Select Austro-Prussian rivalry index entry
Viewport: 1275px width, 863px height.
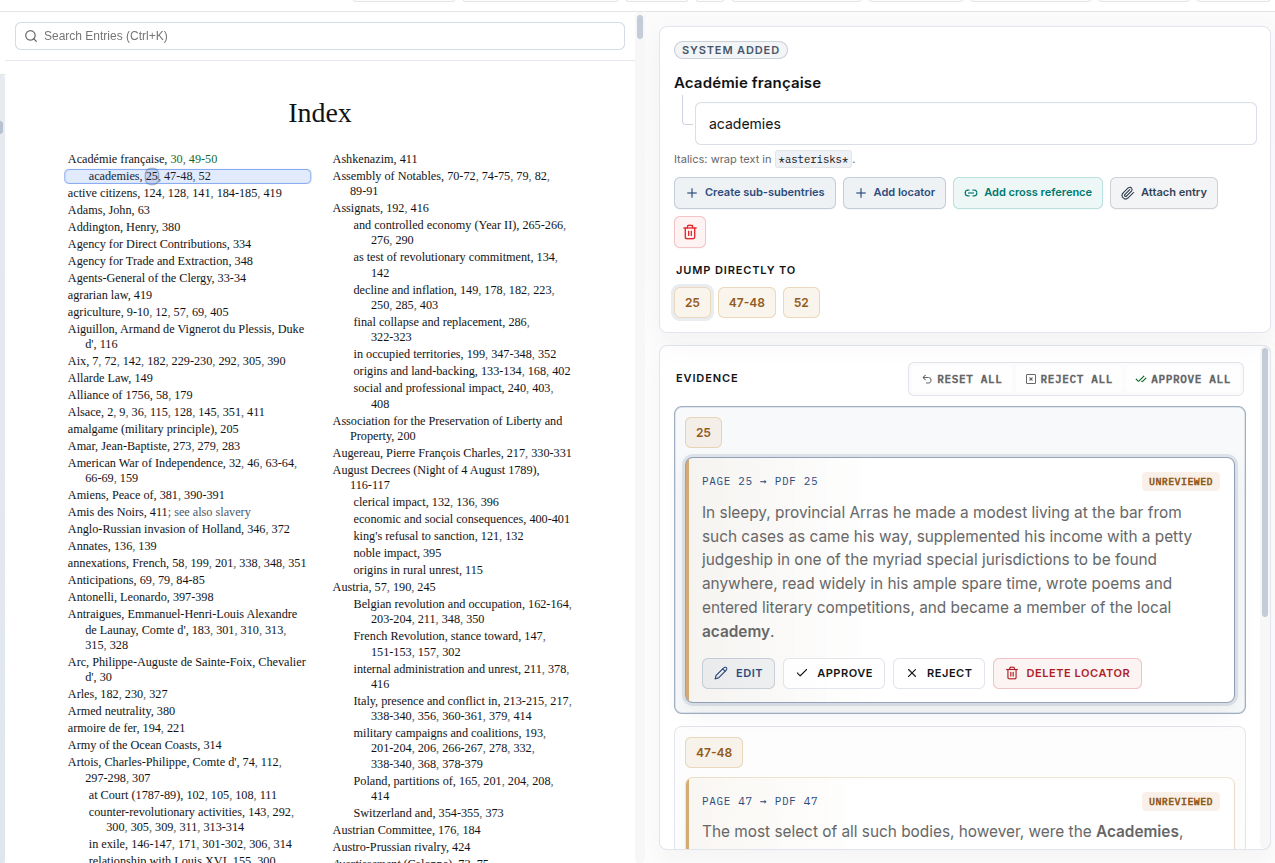[x=401, y=847]
